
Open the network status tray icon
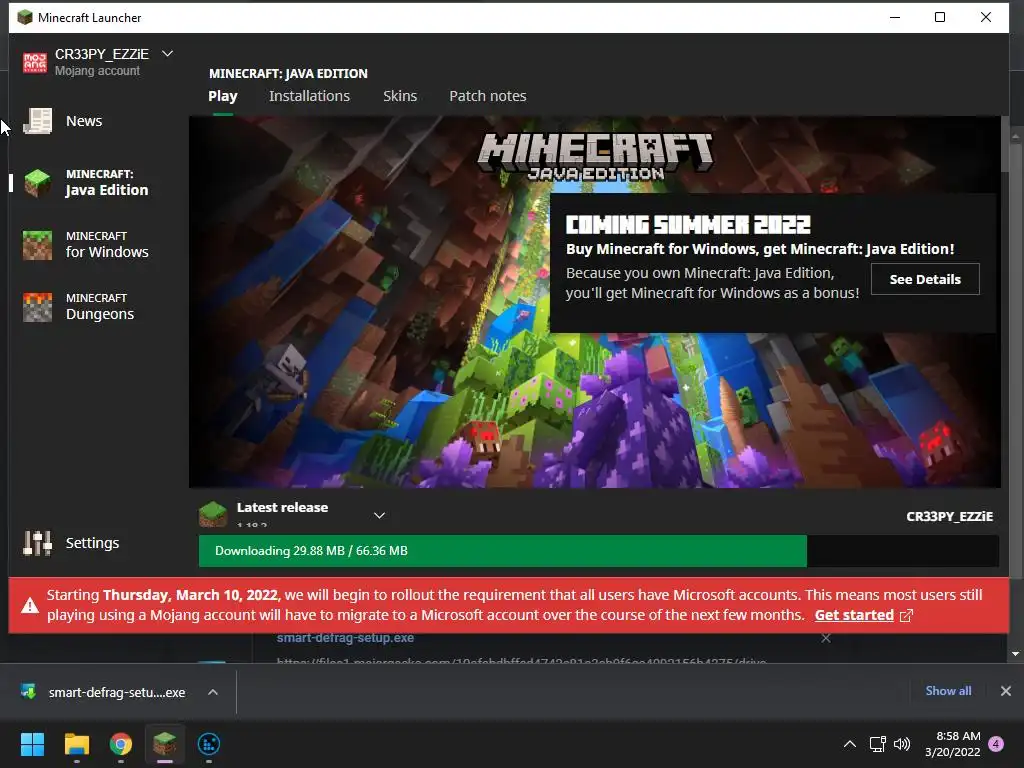click(x=877, y=744)
